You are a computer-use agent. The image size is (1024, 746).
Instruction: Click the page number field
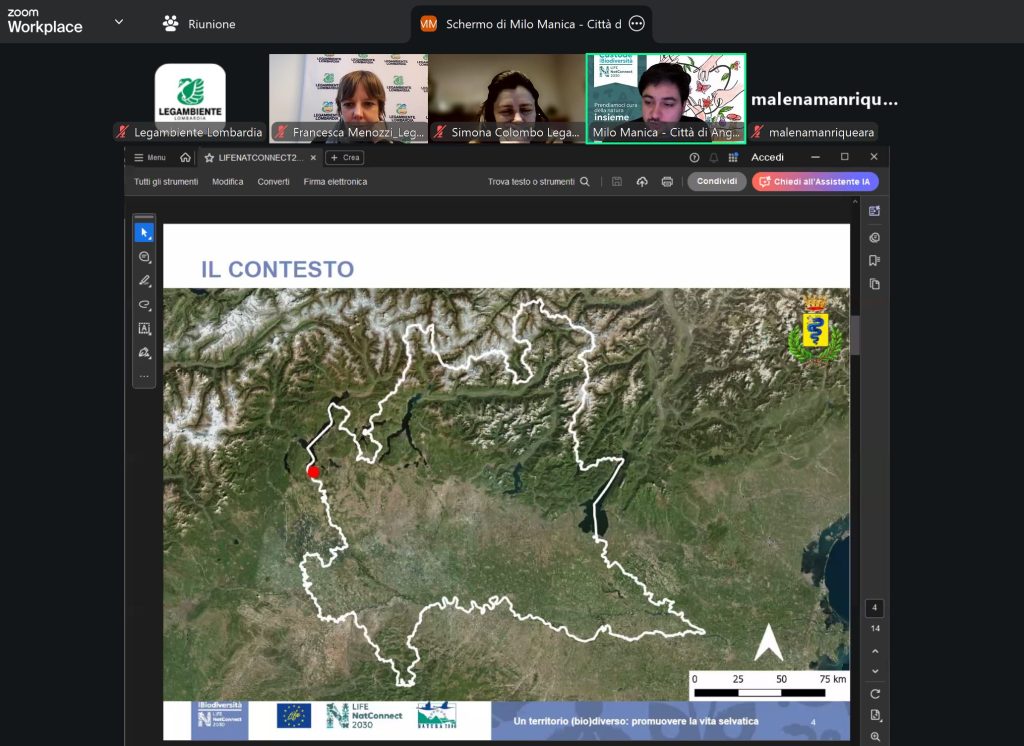[x=875, y=608]
